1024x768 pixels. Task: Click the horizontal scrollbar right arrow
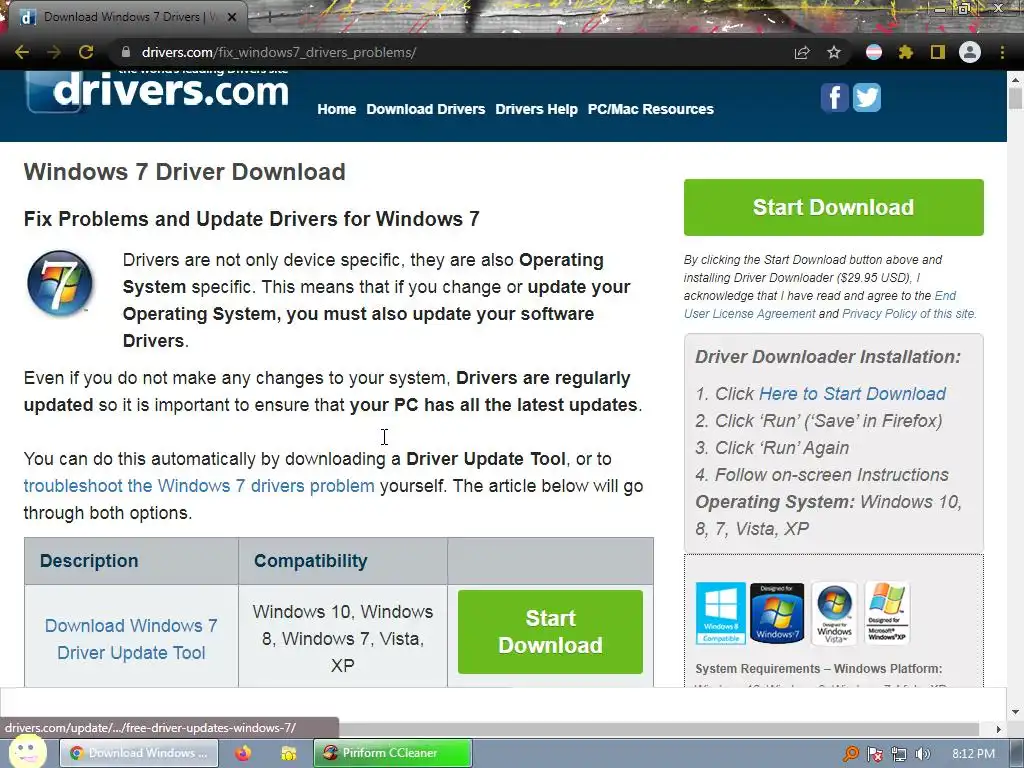(x=998, y=729)
